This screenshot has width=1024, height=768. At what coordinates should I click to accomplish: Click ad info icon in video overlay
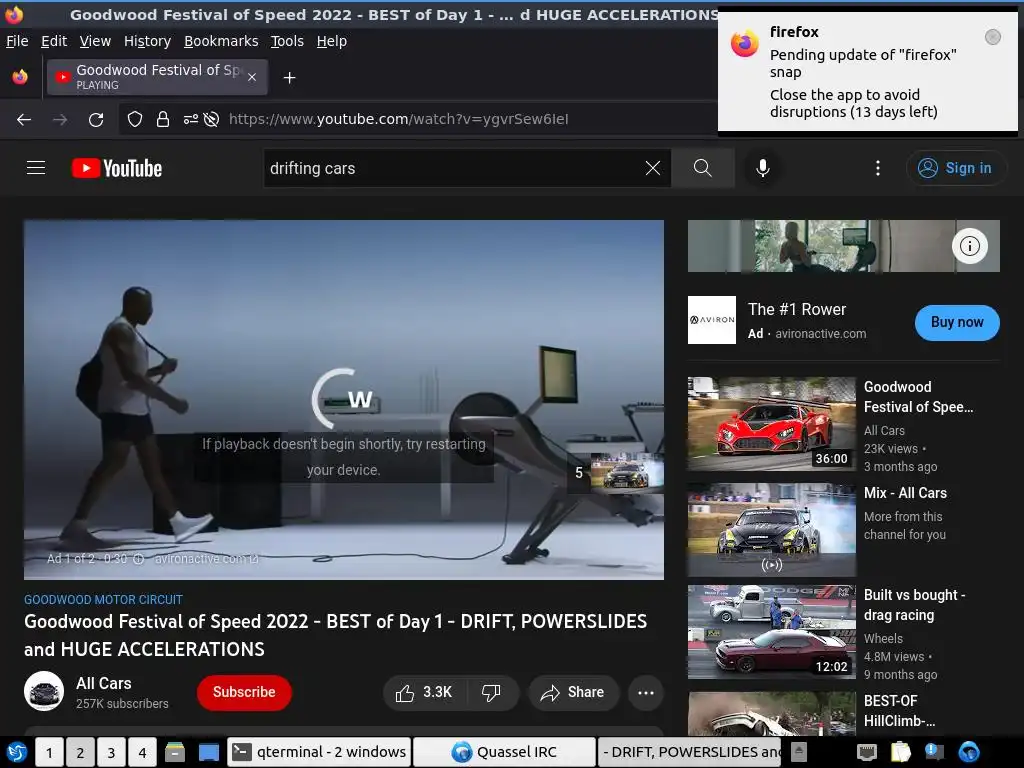click(x=138, y=559)
